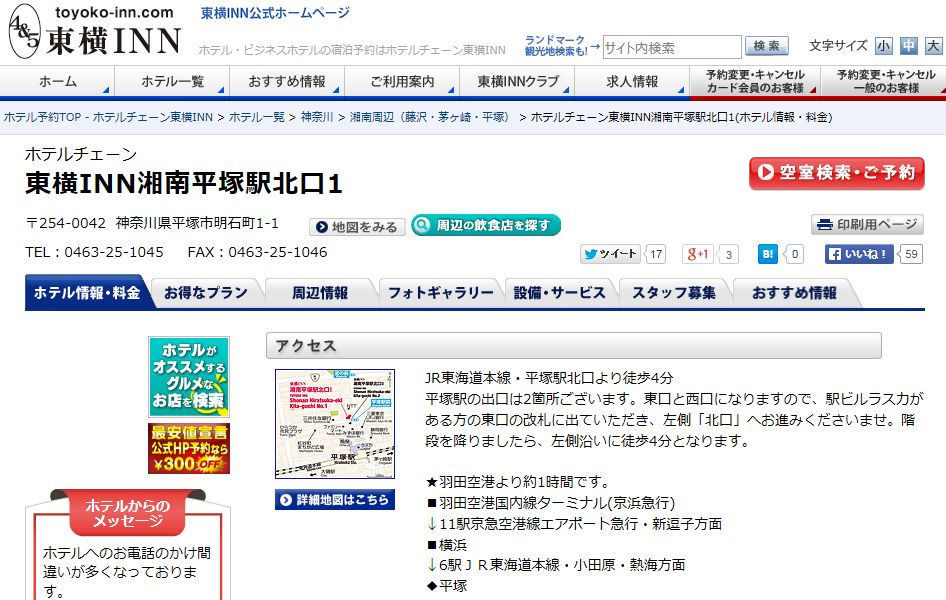Click the 周辺の飲食店を探す search button
The width and height of the screenshot is (946, 600).
click(x=486, y=225)
